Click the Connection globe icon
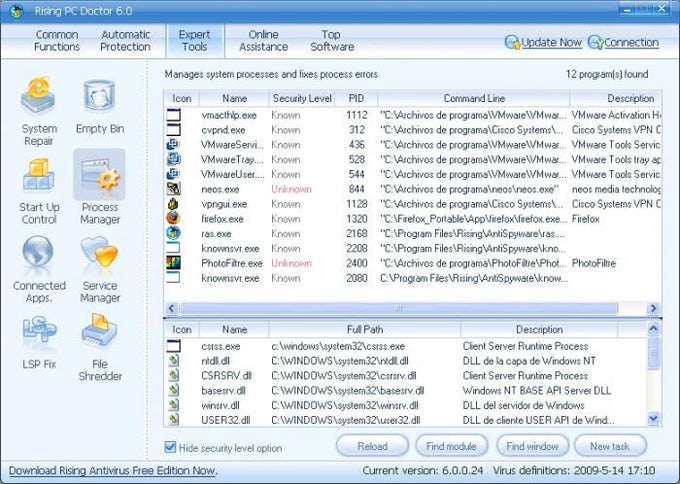The width and height of the screenshot is (680, 484). point(595,43)
